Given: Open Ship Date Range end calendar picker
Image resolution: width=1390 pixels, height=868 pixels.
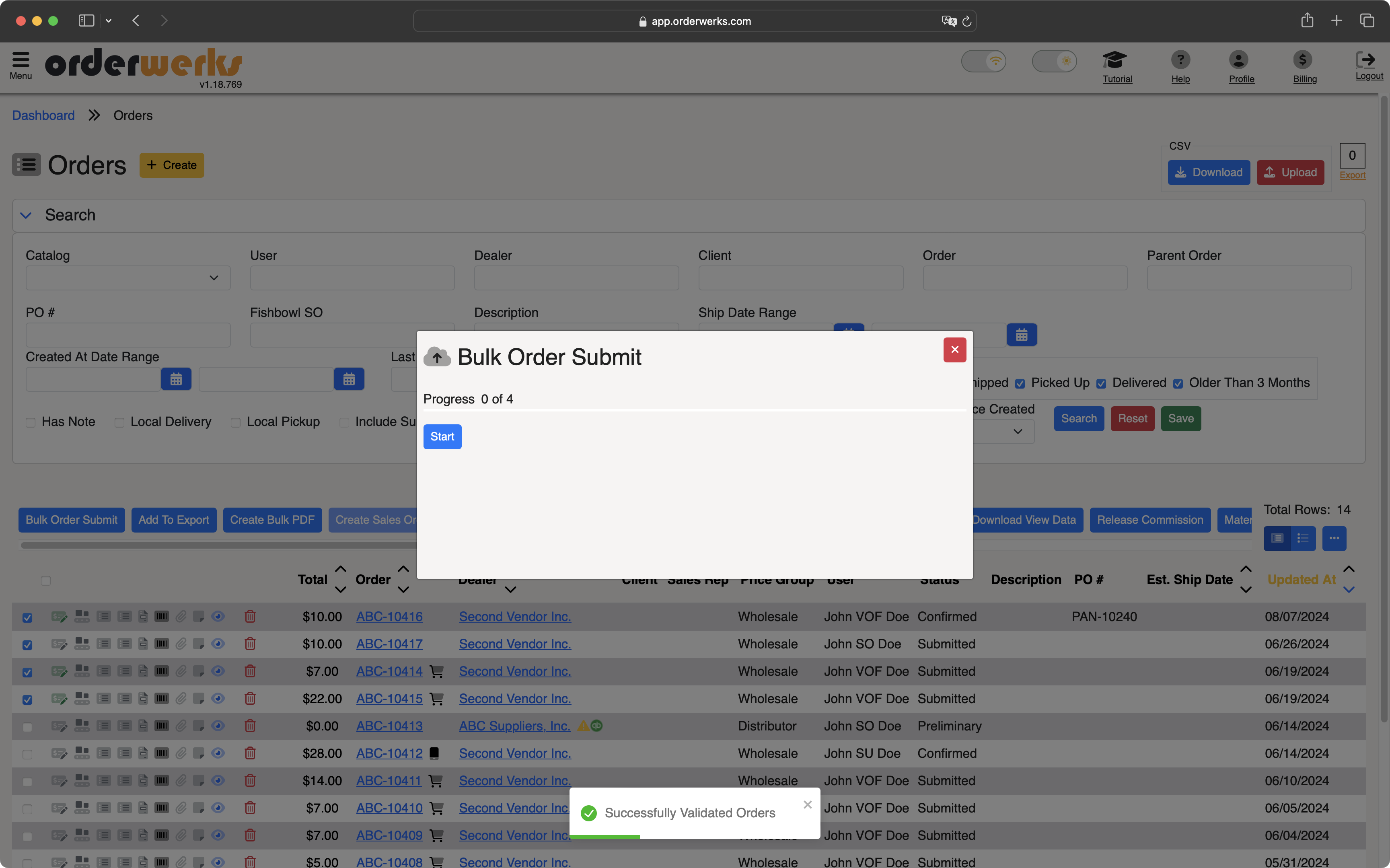Looking at the screenshot, I should coord(1022,335).
